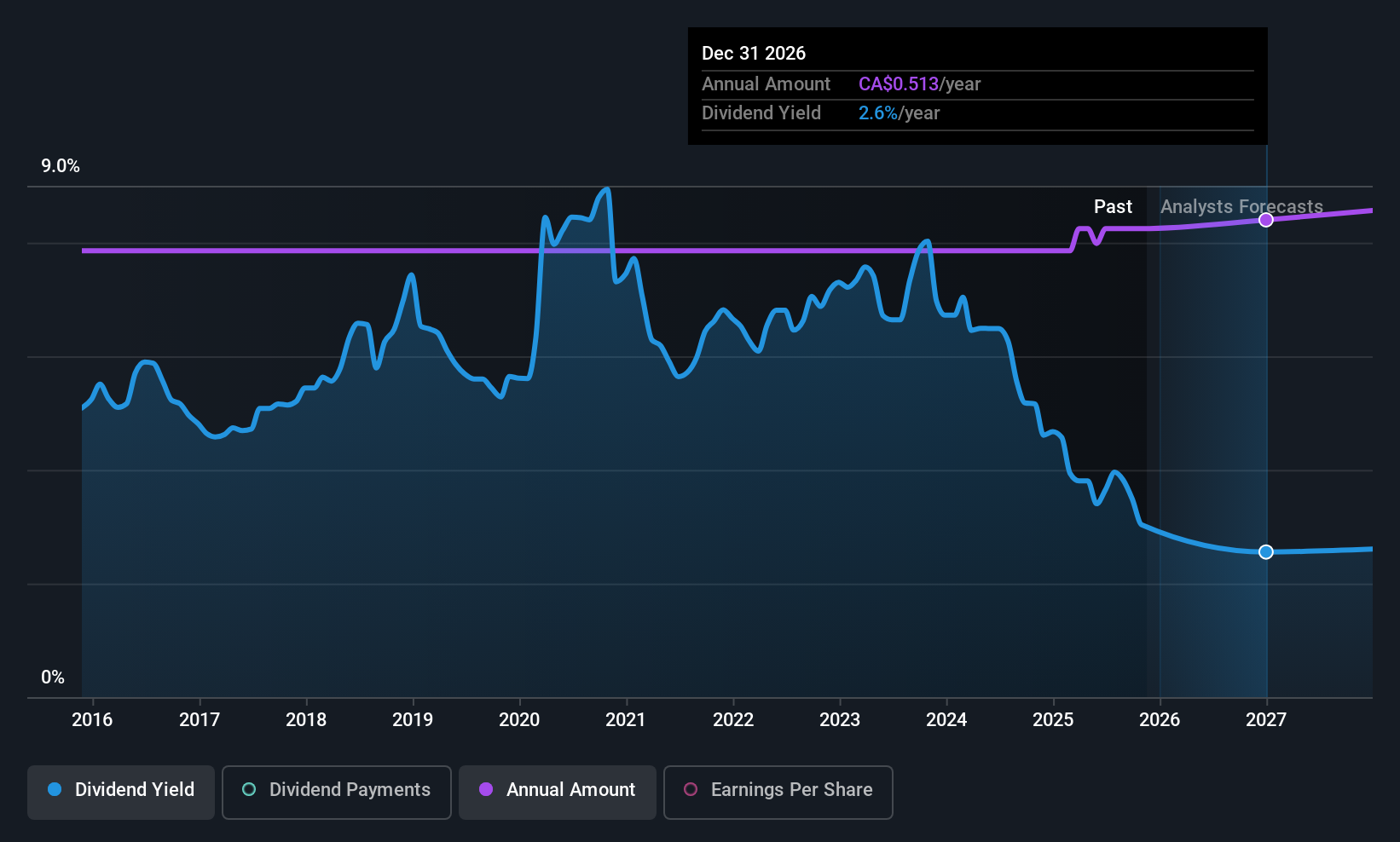Click the 2.6%/year dividend yield value
Image resolution: width=1400 pixels, height=842 pixels.
tap(899, 112)
